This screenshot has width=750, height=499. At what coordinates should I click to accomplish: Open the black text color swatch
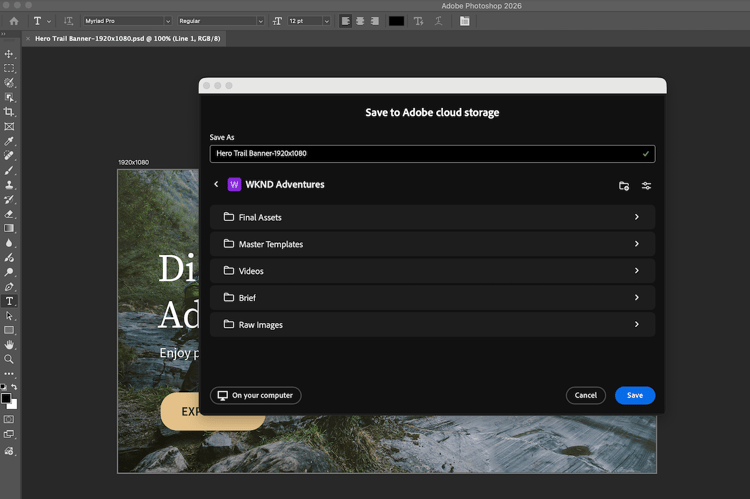(397, 21)
